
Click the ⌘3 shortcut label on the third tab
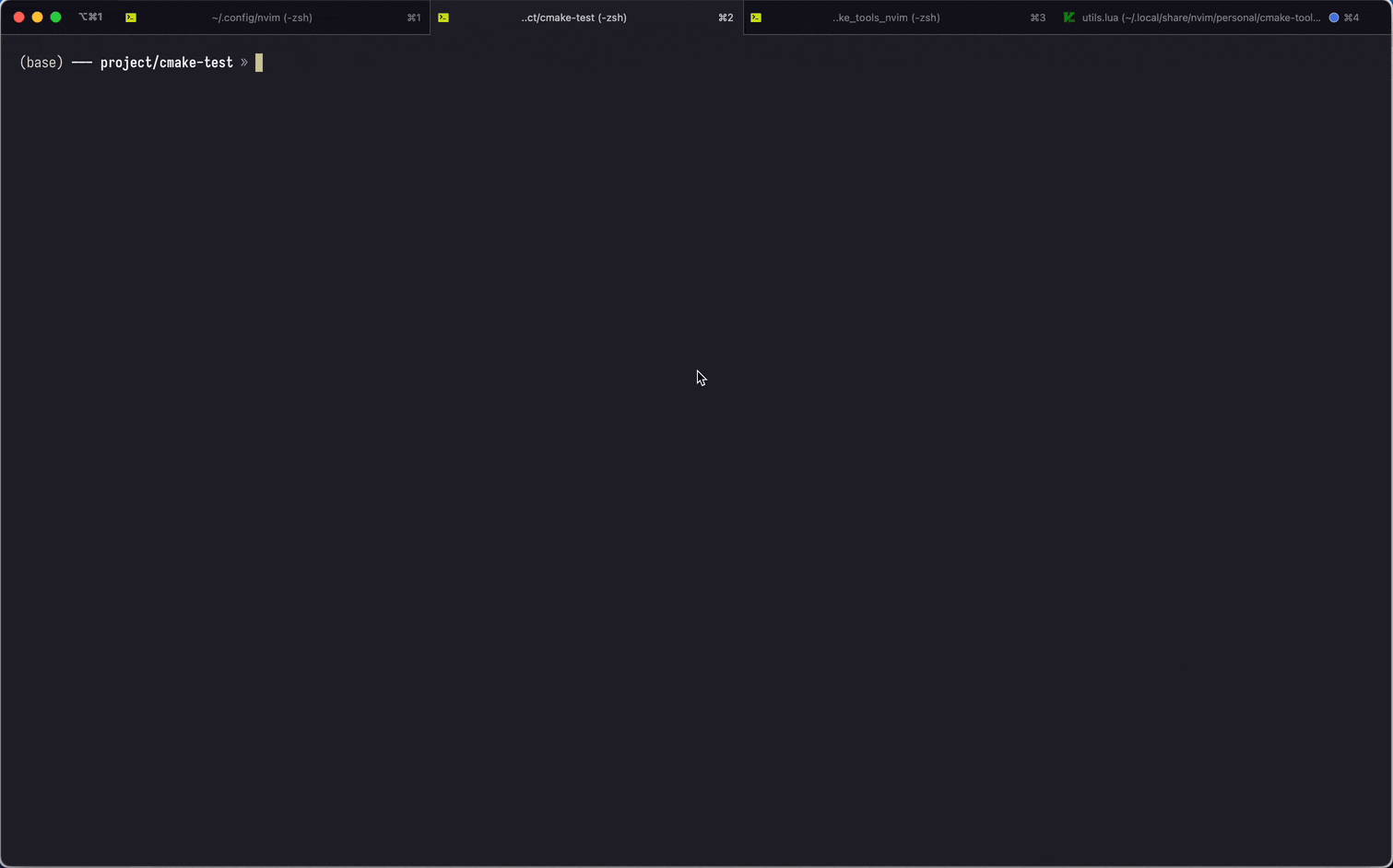[x=1037, y=17]
